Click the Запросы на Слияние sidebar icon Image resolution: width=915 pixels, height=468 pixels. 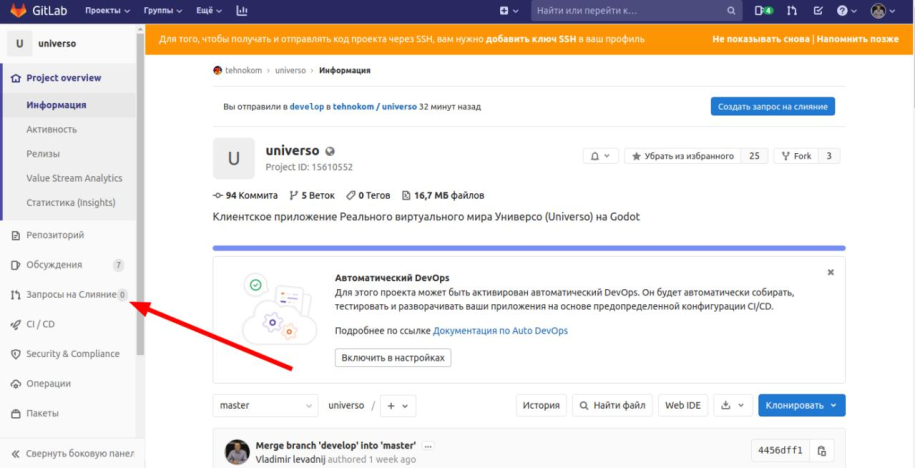pyautogui.click(x=16, y=295)
